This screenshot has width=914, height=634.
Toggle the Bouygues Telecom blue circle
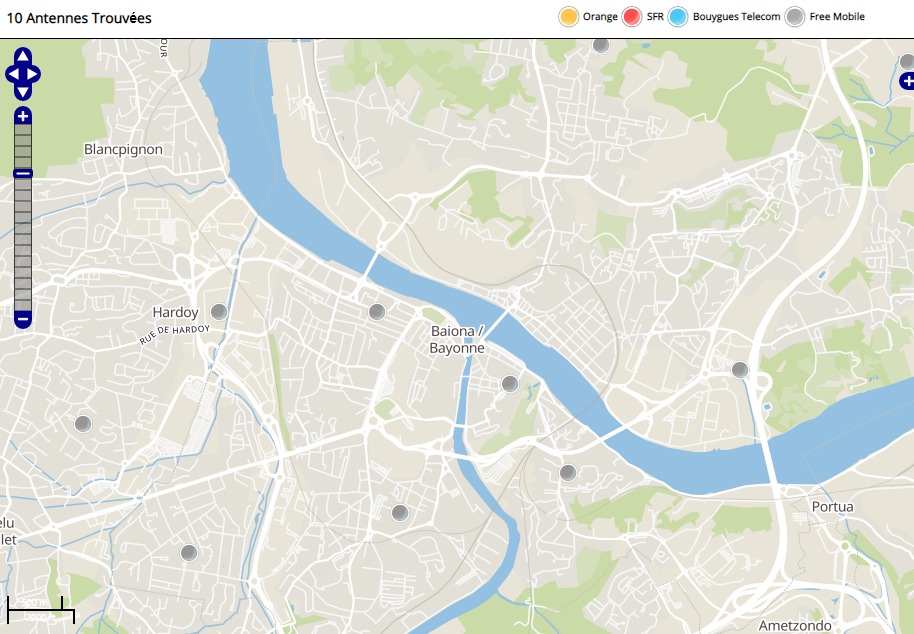tap(678, 17)
